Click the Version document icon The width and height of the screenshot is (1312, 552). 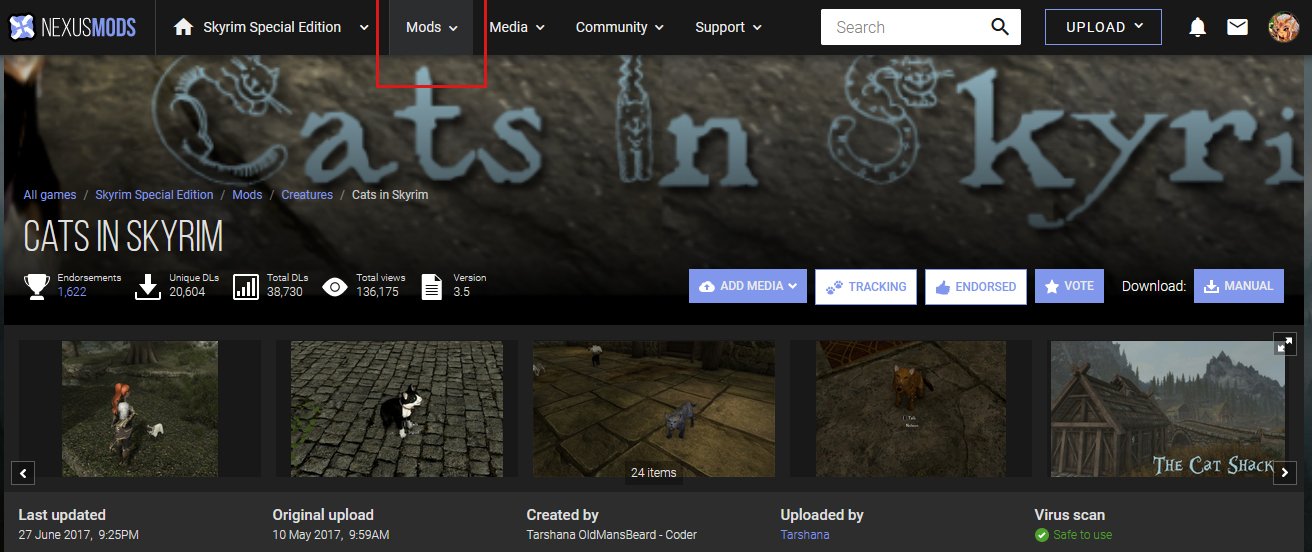click(x=431, y=287)
